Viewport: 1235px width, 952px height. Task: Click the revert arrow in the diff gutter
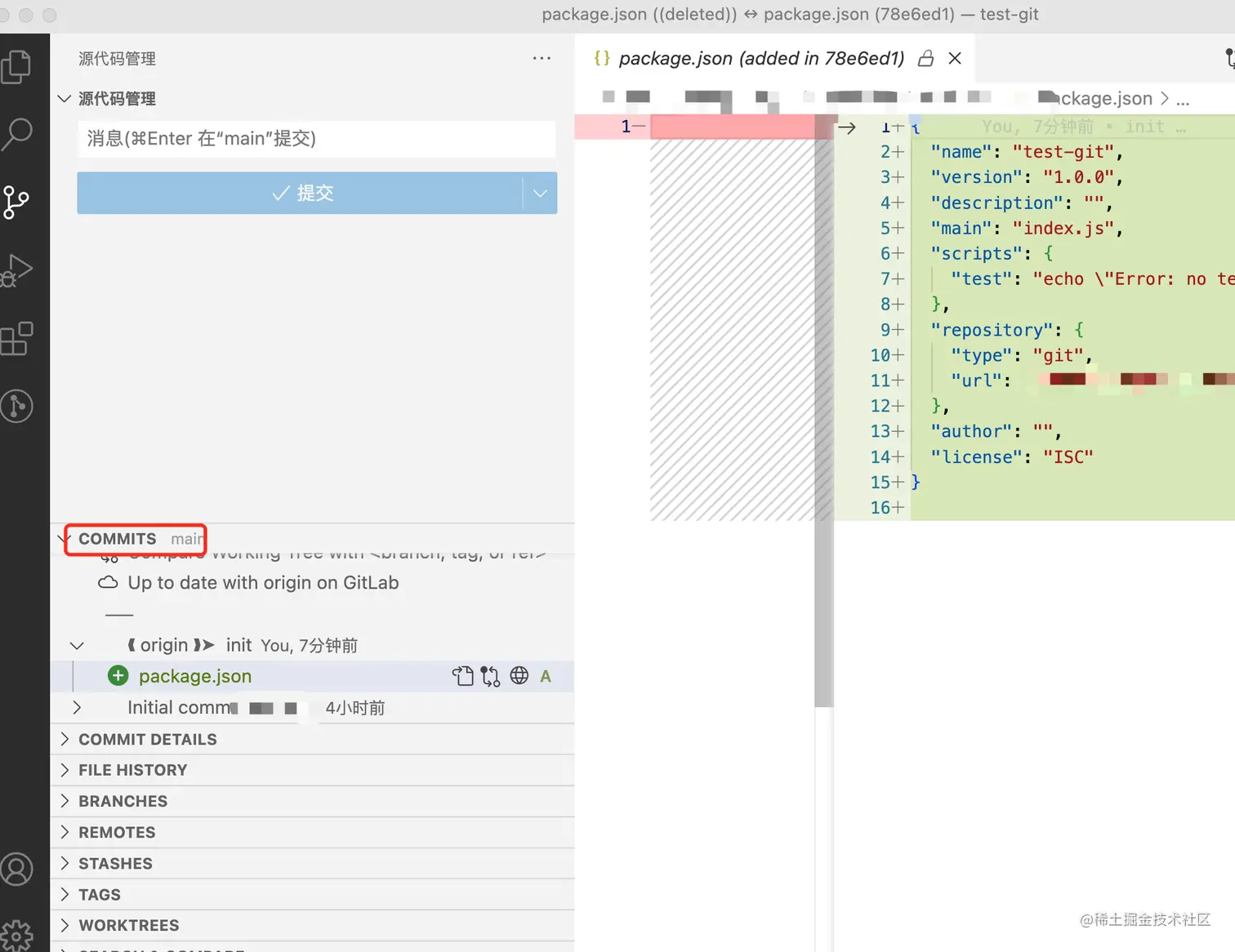coord(847,127)
